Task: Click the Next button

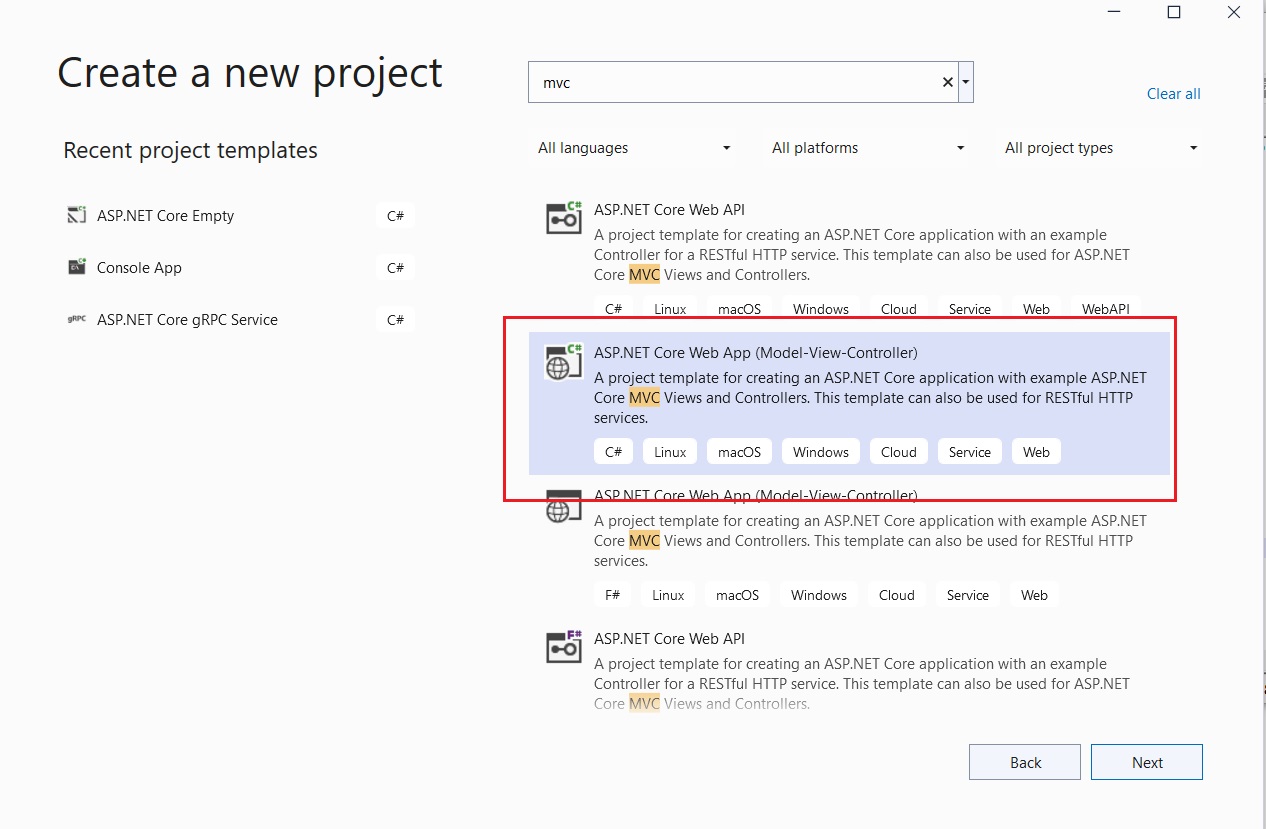Action: (1147, 762)
